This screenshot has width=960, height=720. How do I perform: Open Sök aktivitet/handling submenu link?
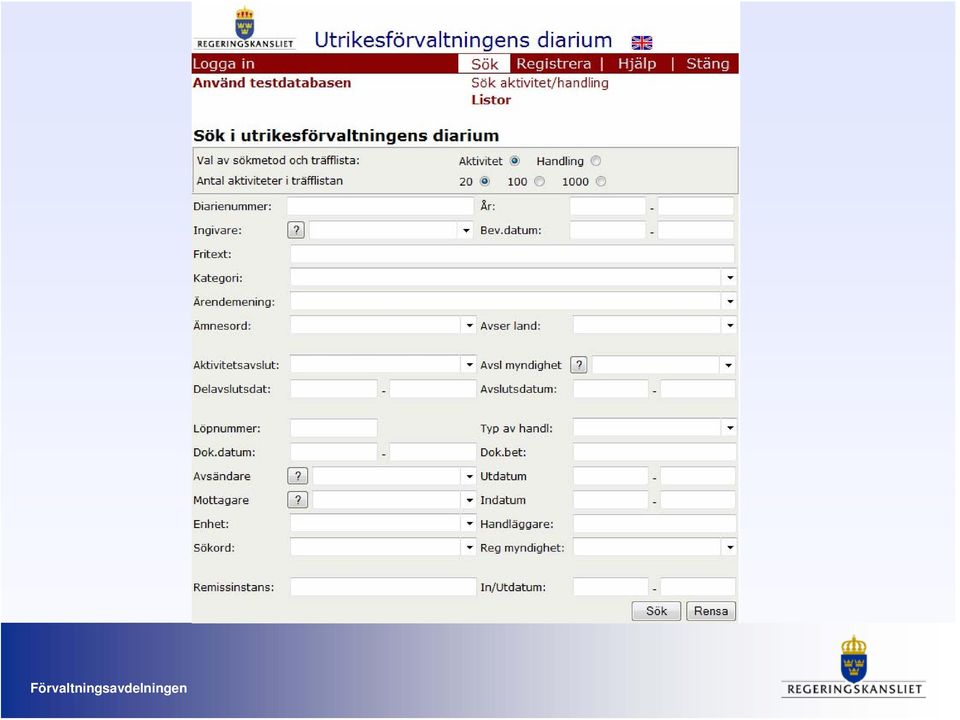tap(539, 83)
